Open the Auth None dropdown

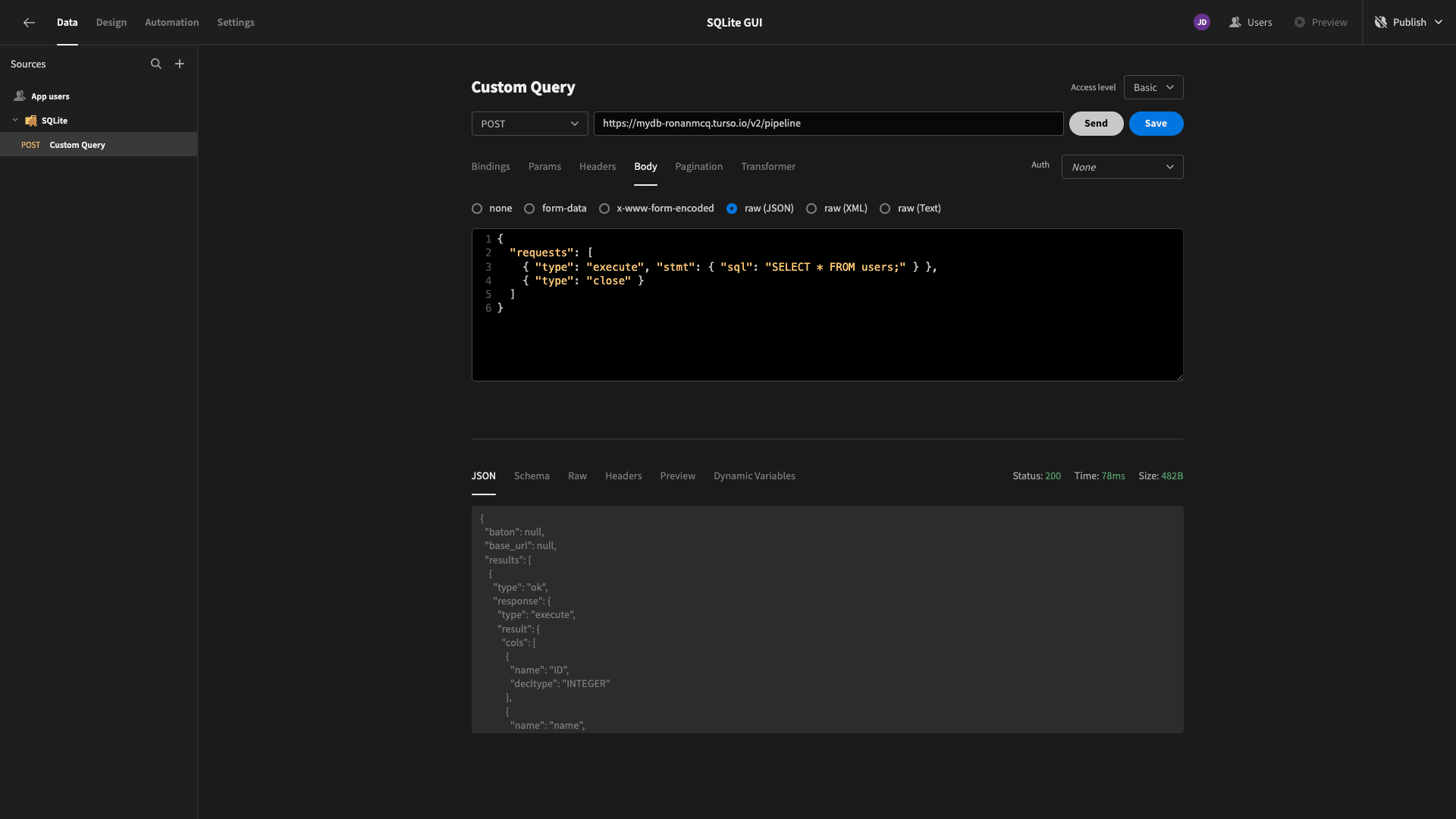(1122, 167)
